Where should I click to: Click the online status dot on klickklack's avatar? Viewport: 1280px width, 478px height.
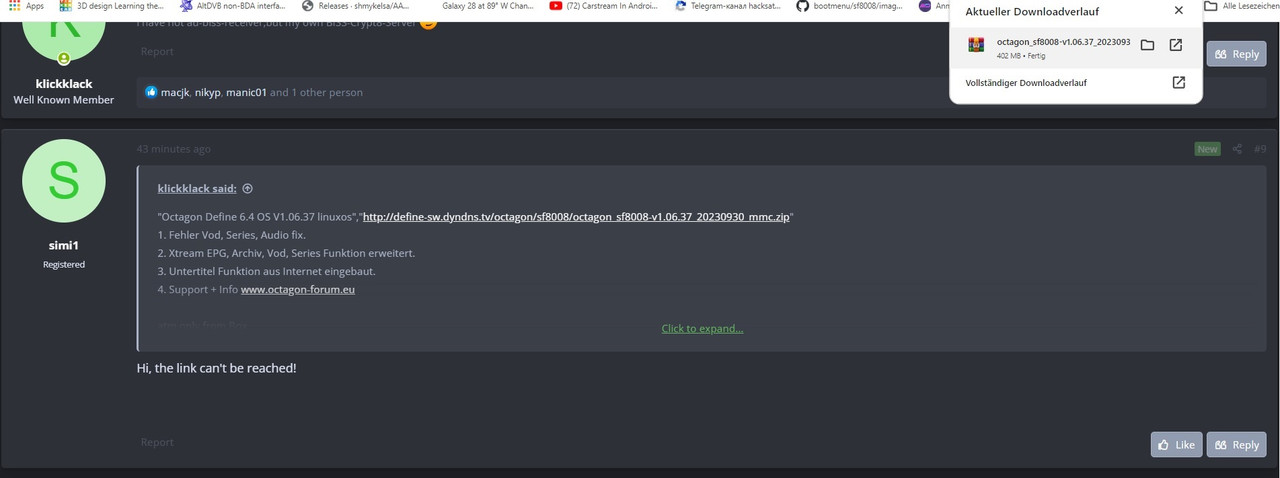click(x=64, y=59)
